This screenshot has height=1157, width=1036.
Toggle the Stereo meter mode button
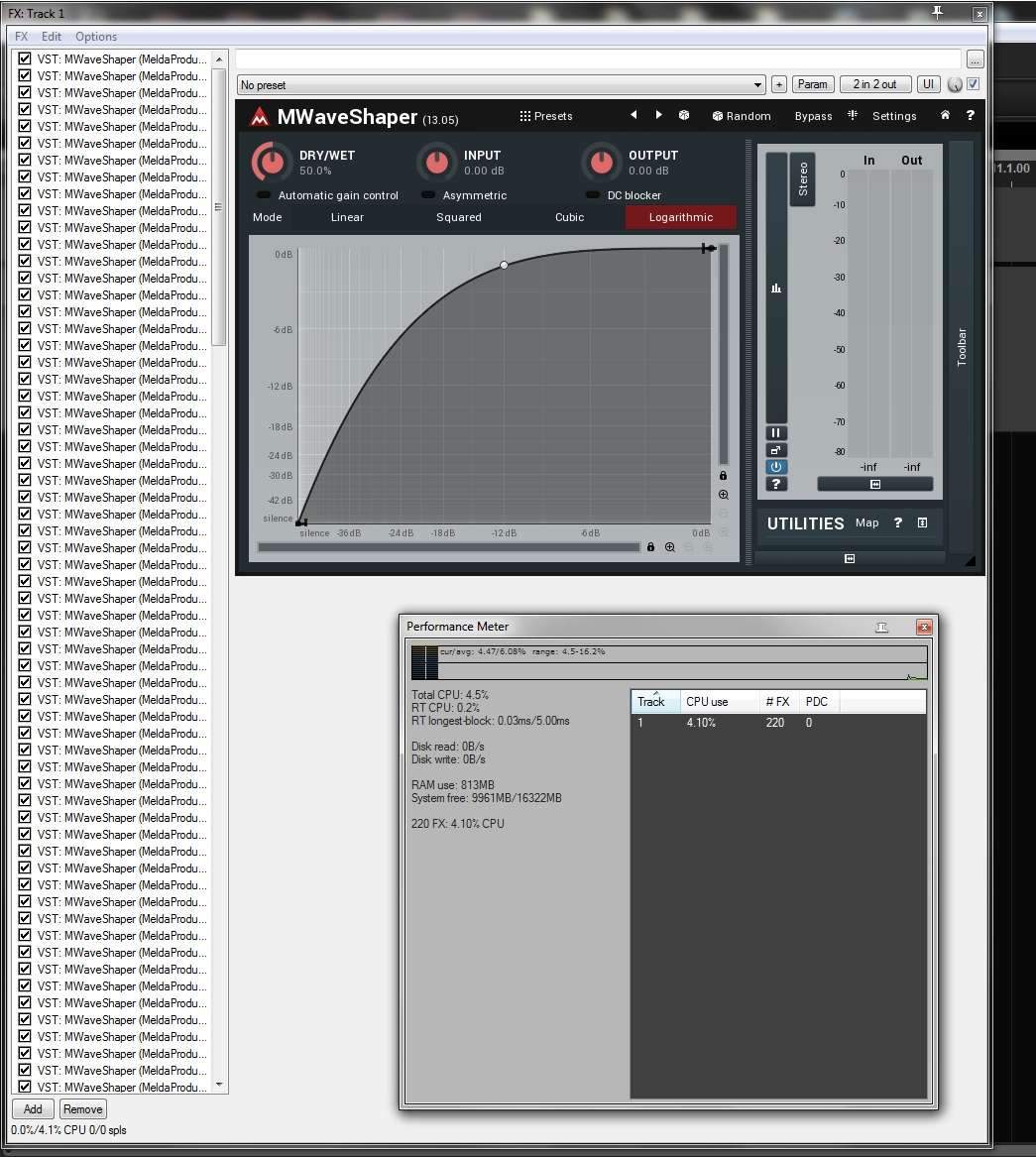click(x=803, y=179)
